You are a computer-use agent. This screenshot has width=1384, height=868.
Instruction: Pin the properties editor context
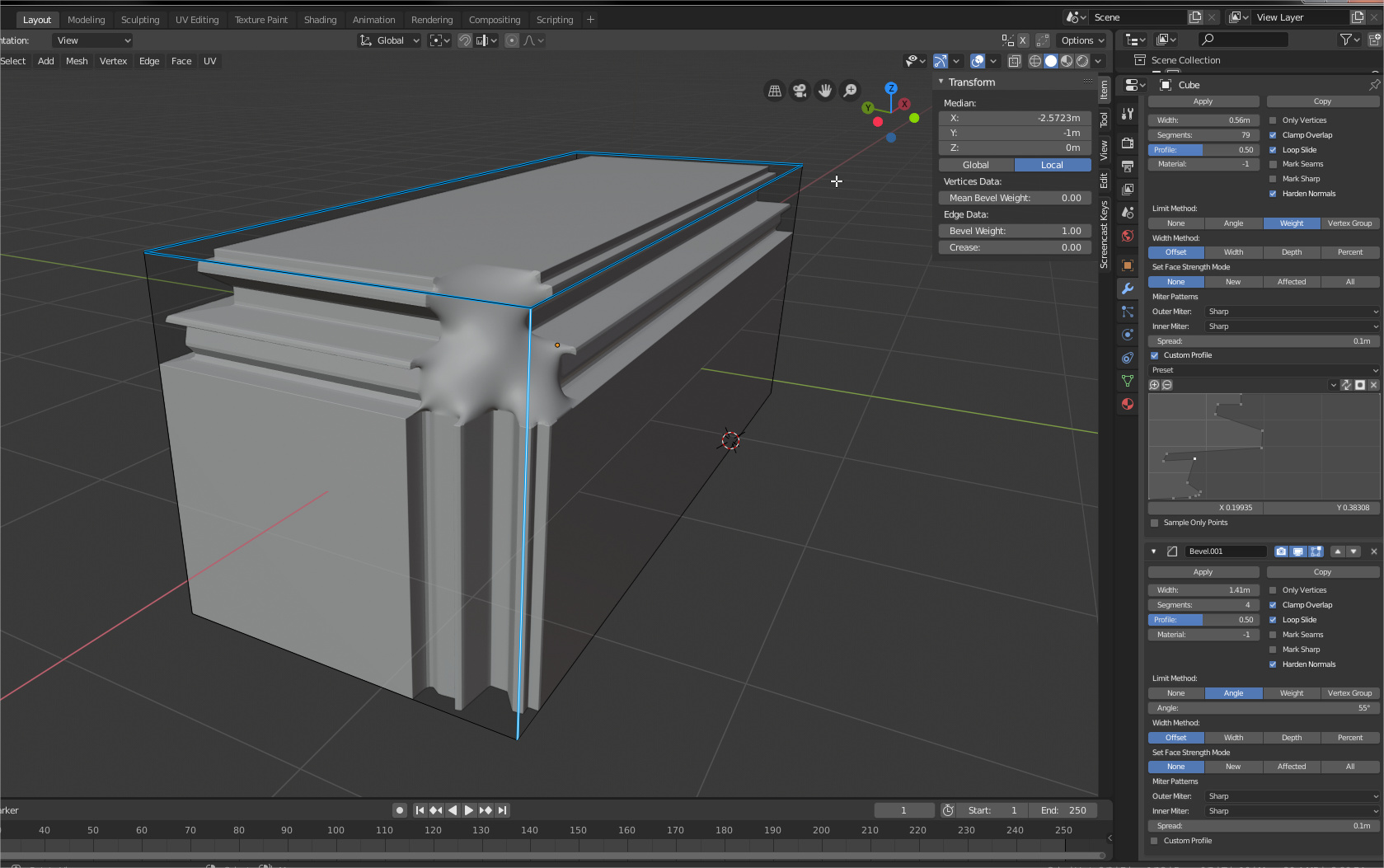pyautogui.click(x=1374, y=85)
